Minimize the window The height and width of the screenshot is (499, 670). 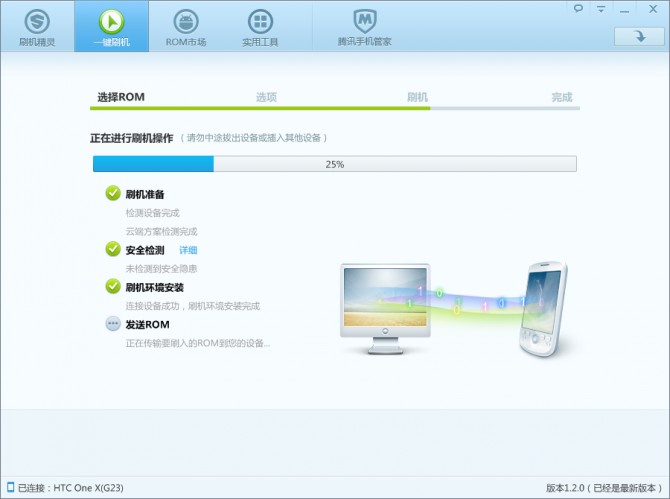click(x=625, y=10)
